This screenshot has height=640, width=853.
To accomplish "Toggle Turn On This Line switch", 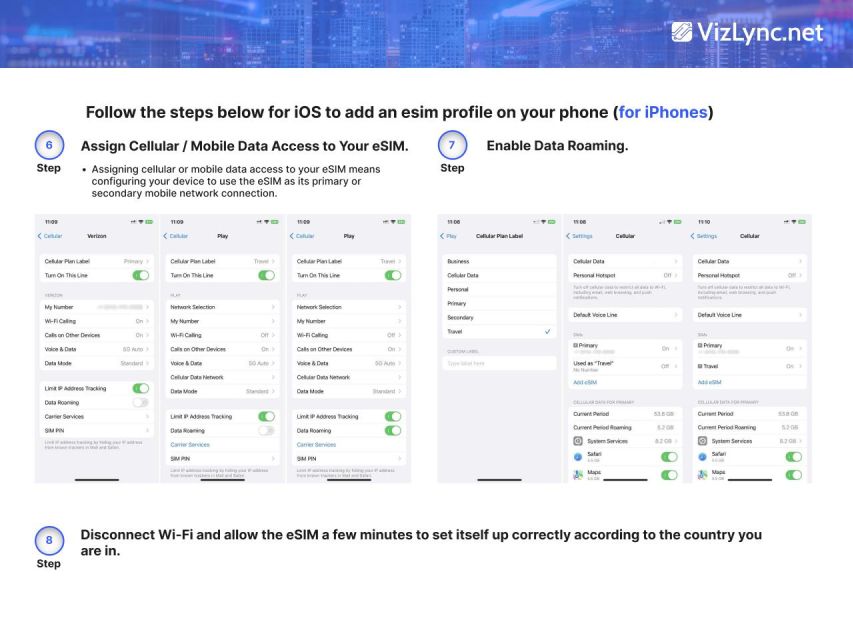I will point(140,275).
